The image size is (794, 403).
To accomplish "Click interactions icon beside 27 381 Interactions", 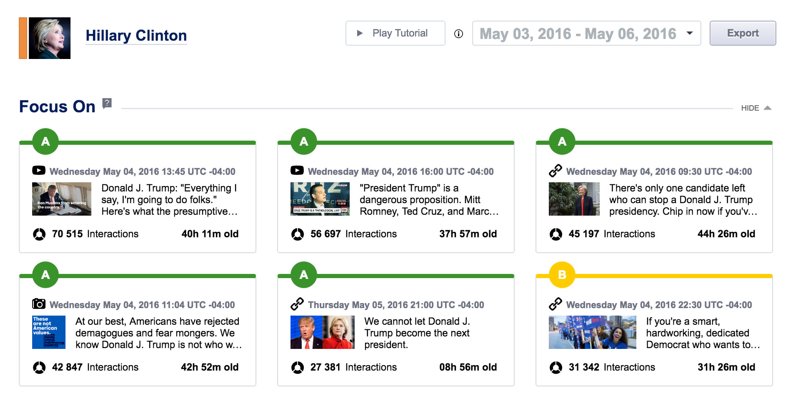I will pos(297,367).
